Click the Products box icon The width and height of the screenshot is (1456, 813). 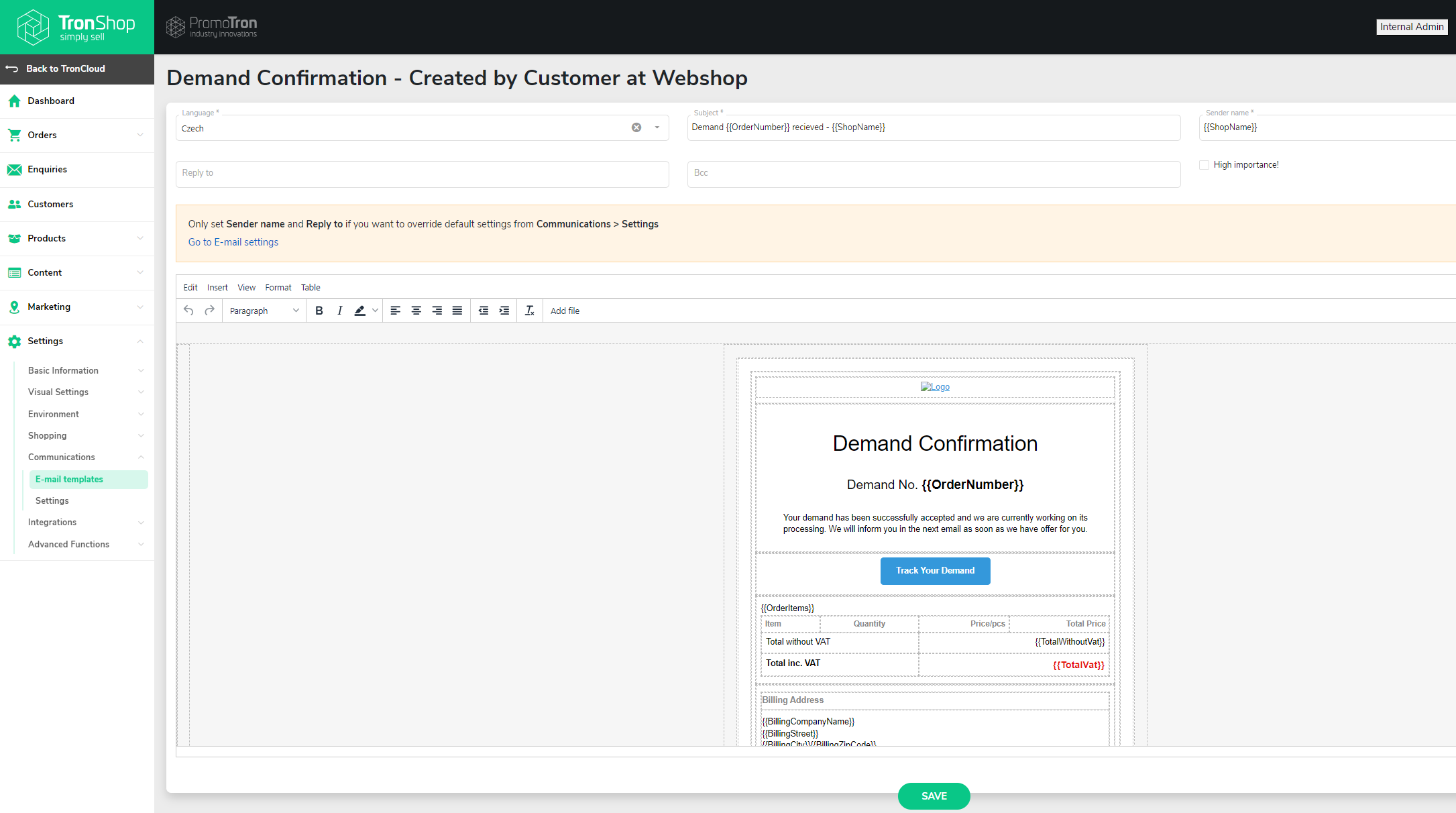pyautogui.click(x=14, y=238)
